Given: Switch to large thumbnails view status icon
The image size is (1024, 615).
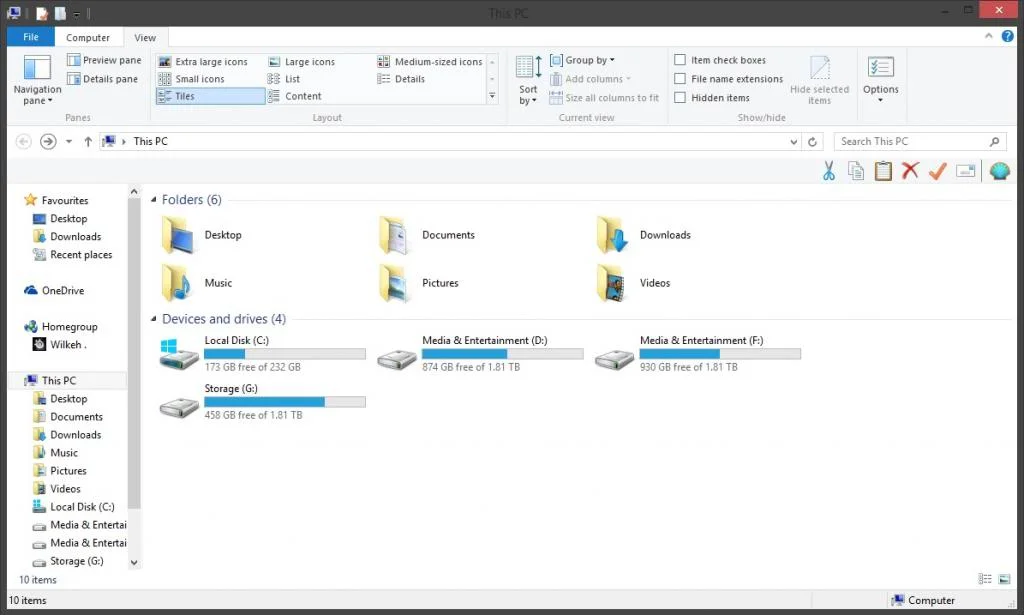Looking at the screenshot, I should coord(1004,579).
